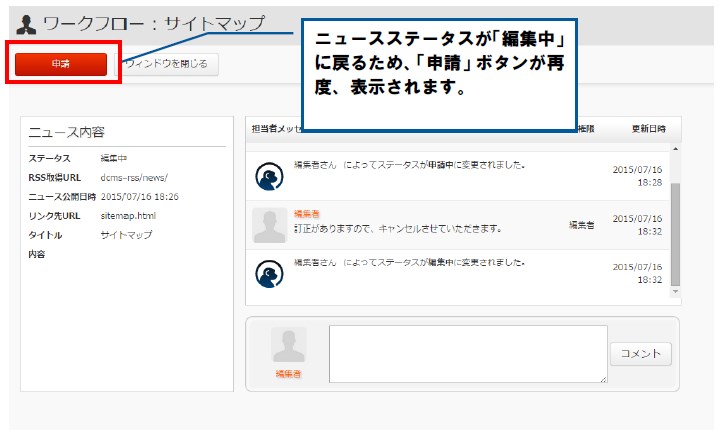The height and width of the screenshot is (434, 719).
Task: Click the message list scrollbar thumb
Action: 675,234
